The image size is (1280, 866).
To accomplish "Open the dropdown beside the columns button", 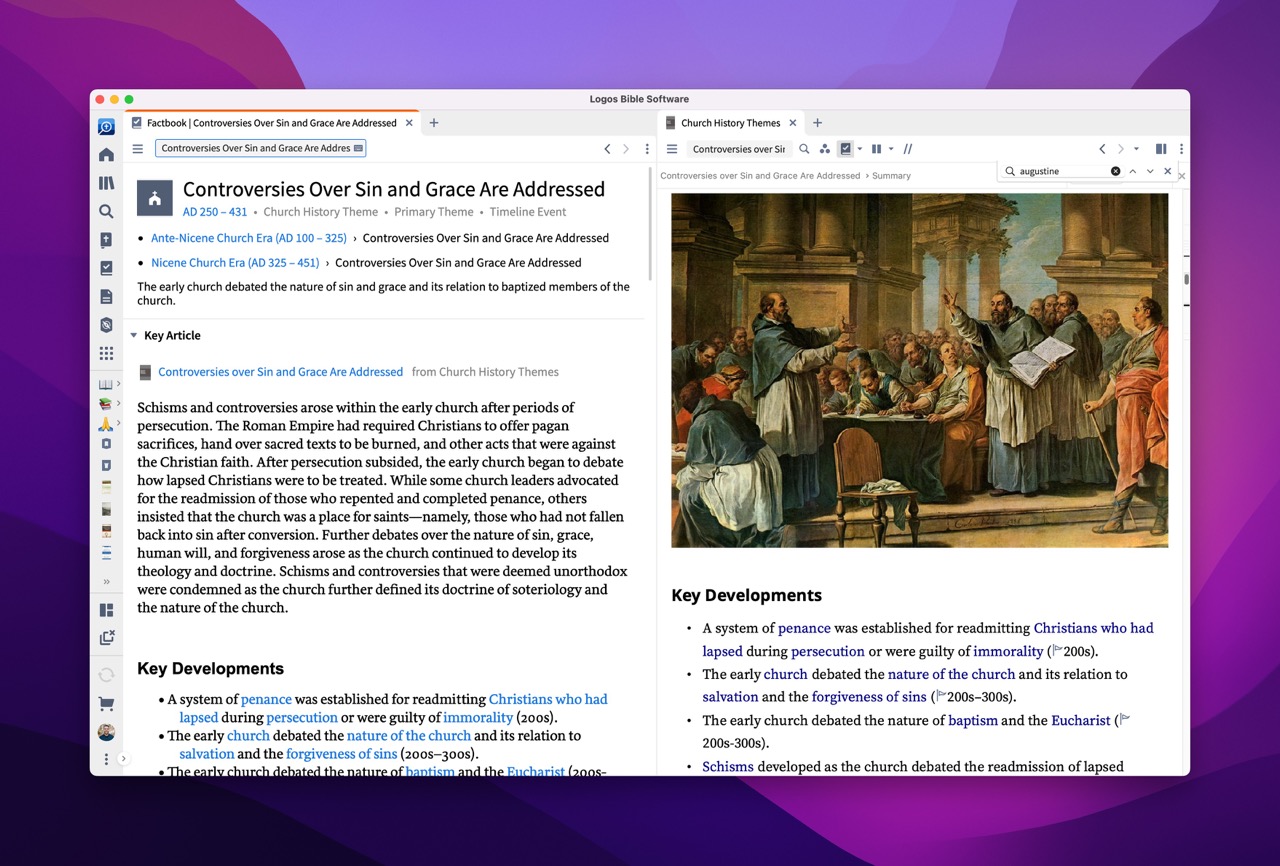I will pyautogui.click(x=891, y=149).
